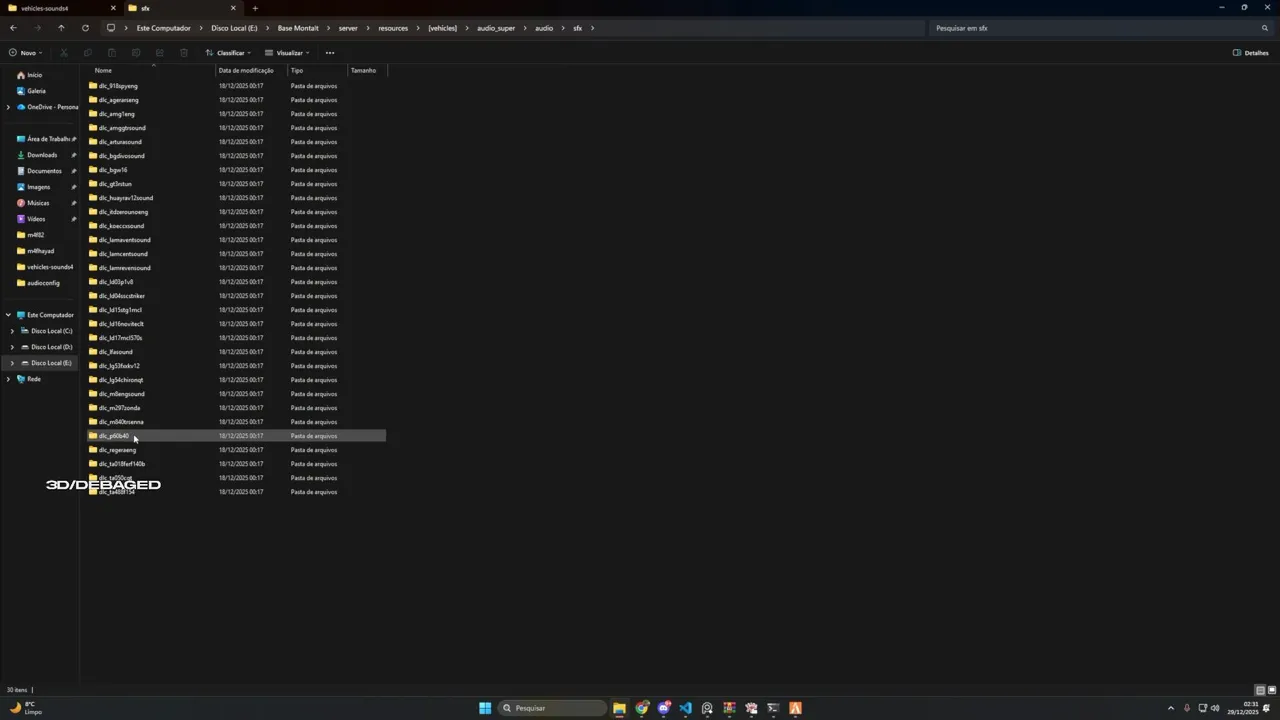Expand Disco Local (D:) in sidebar
The height and width of the screenshot is (720, 1280).
click(12, 347)
